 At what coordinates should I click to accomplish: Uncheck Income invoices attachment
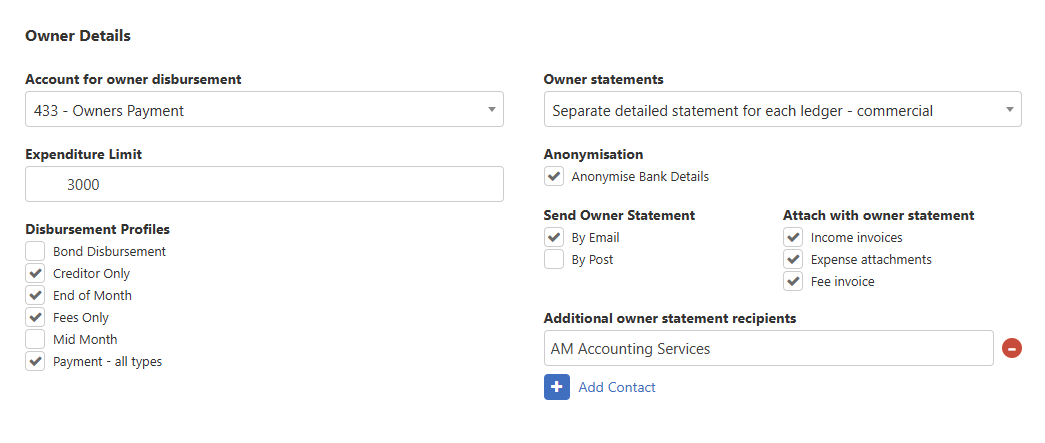(x=793, y=238)
